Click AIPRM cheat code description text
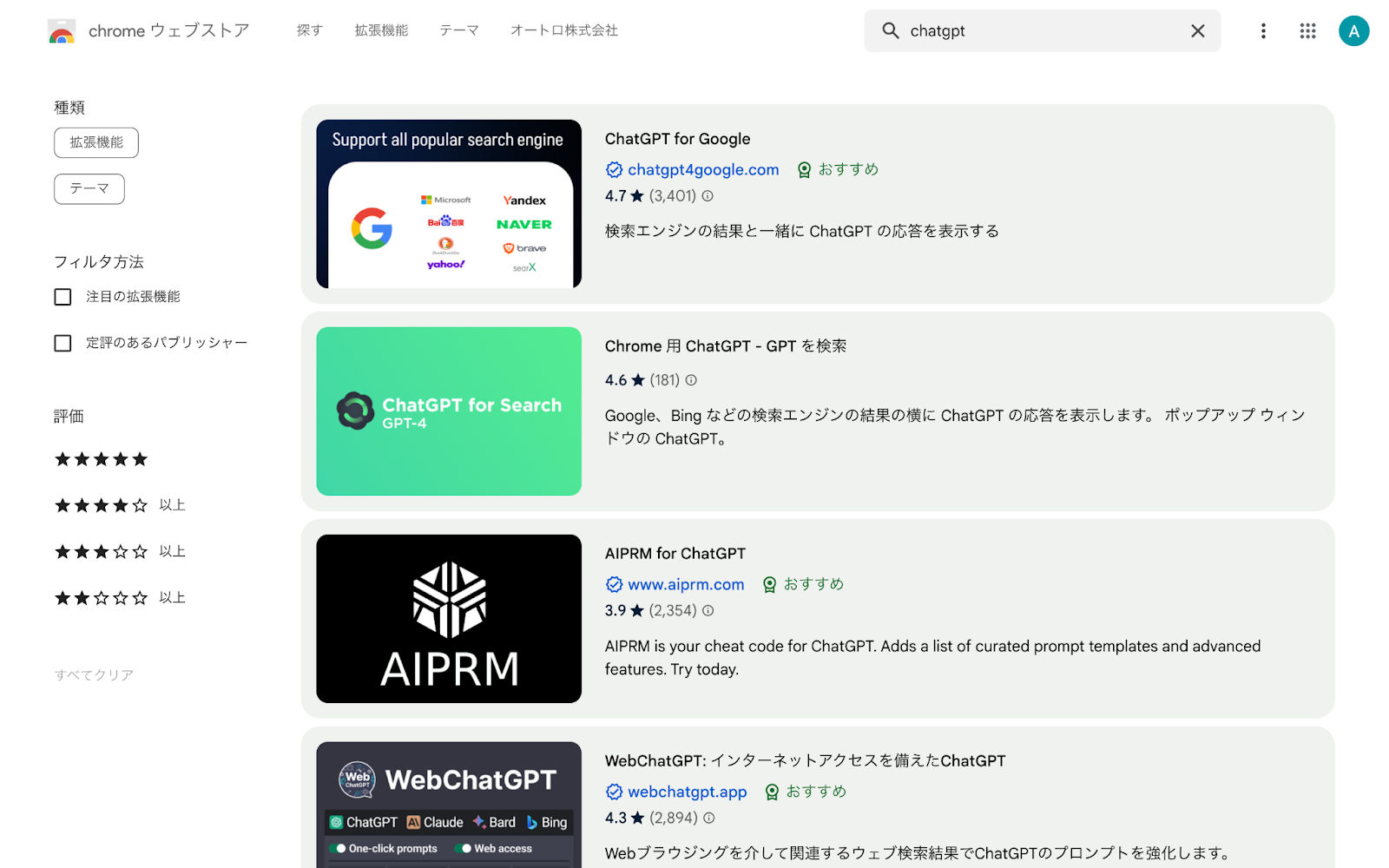The height and width of the screenshot is (868, 1389). click(933, 658)
